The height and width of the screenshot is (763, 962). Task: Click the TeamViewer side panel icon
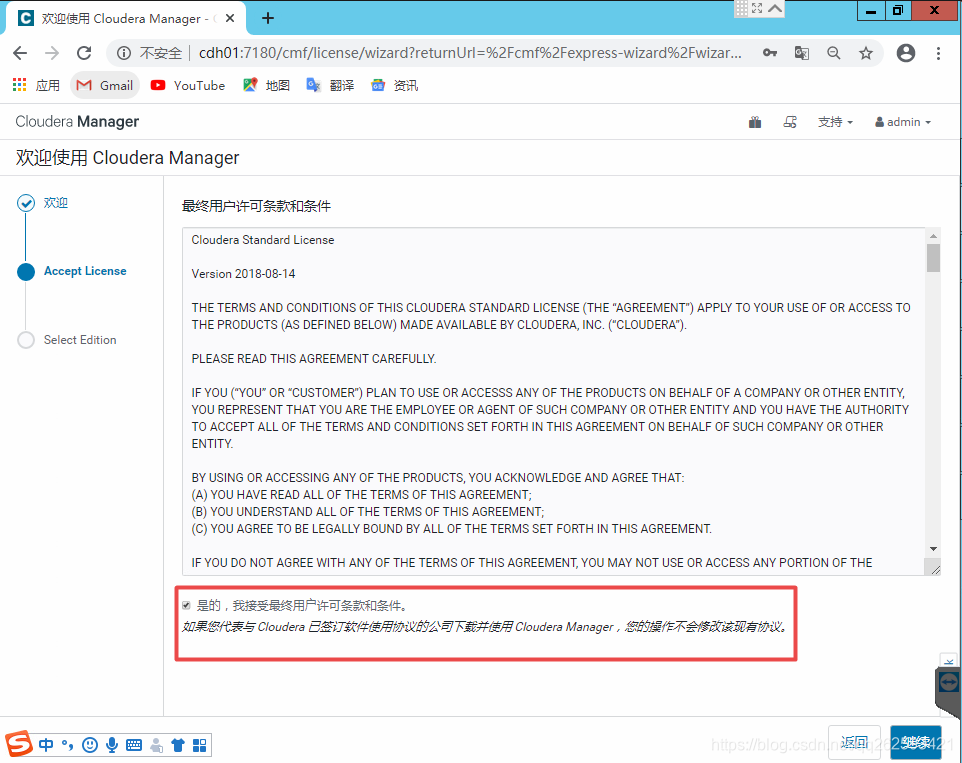tap(949, 682)
